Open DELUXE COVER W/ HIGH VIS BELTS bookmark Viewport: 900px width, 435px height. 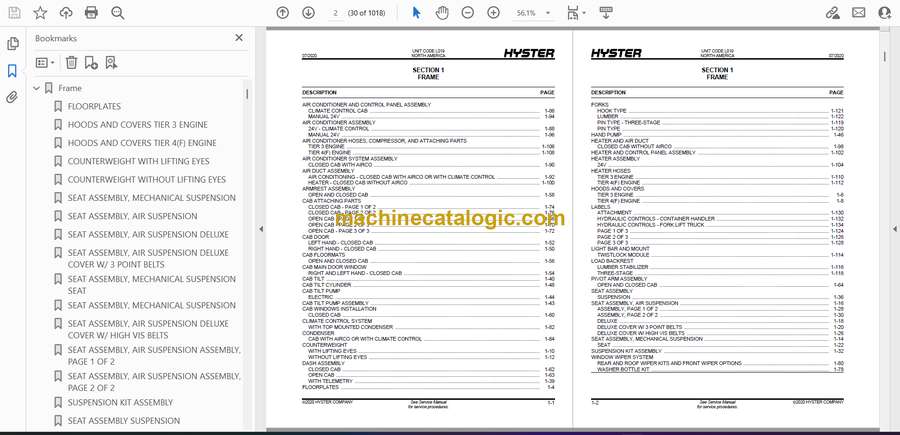[148, 329]
